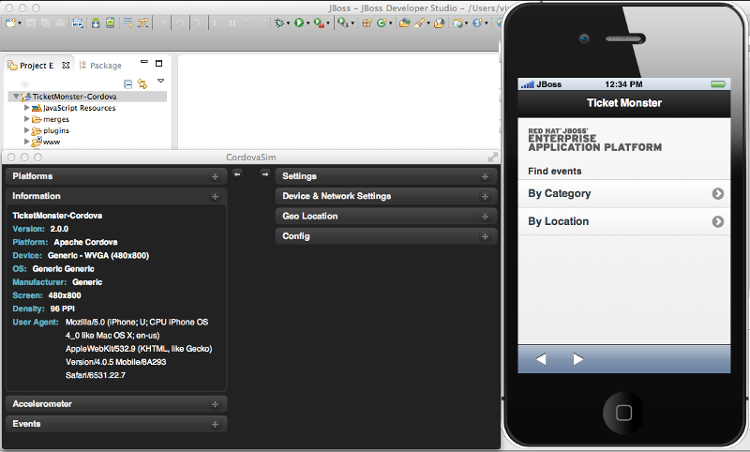Close the Project Explorer tab

[66, 65]
